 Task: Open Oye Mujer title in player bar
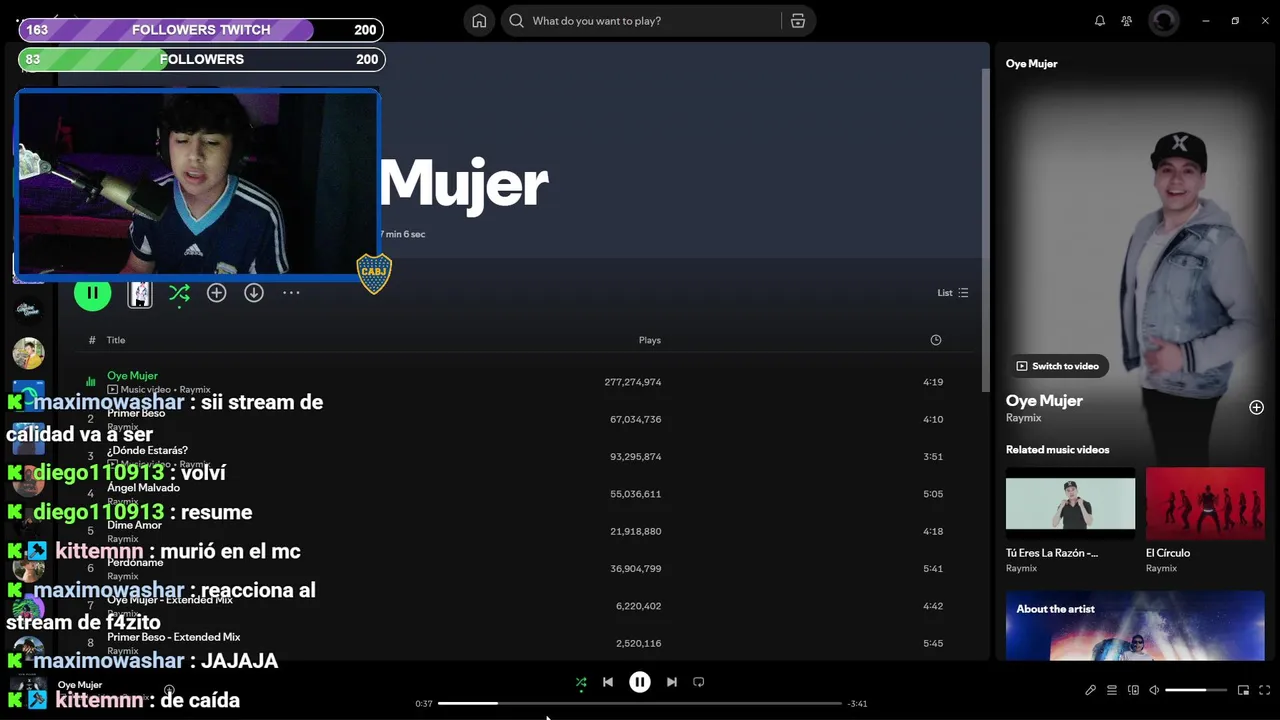[80, 685]
